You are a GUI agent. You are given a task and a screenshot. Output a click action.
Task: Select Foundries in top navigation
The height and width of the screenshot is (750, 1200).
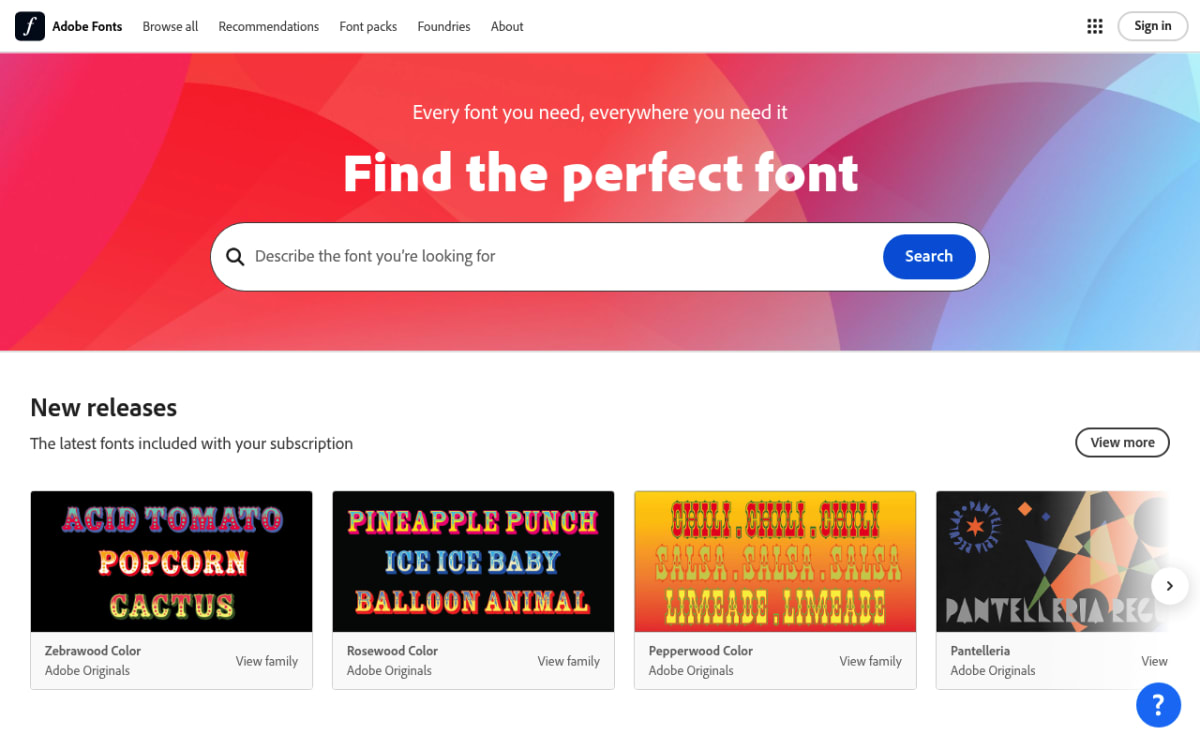coord(444,26)
